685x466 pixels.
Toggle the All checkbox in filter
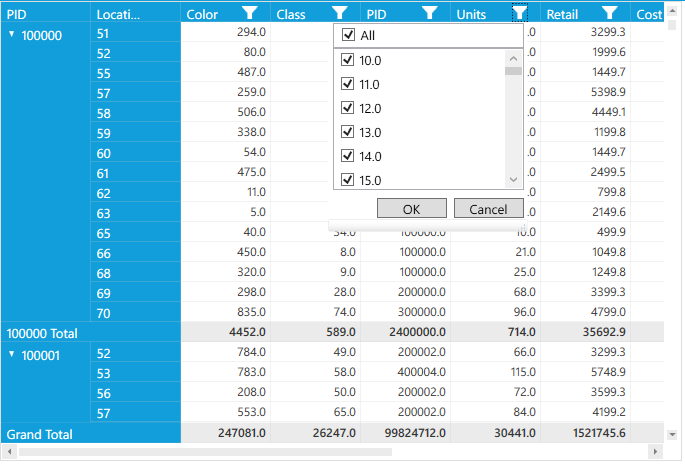(348, 35)
